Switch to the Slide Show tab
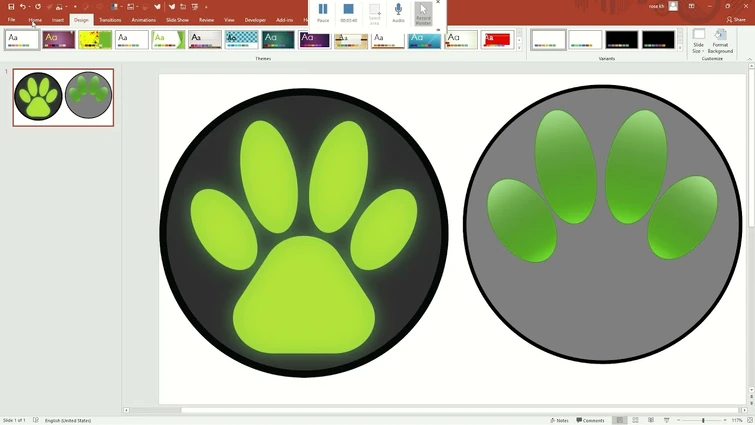 tap(177, 20)
